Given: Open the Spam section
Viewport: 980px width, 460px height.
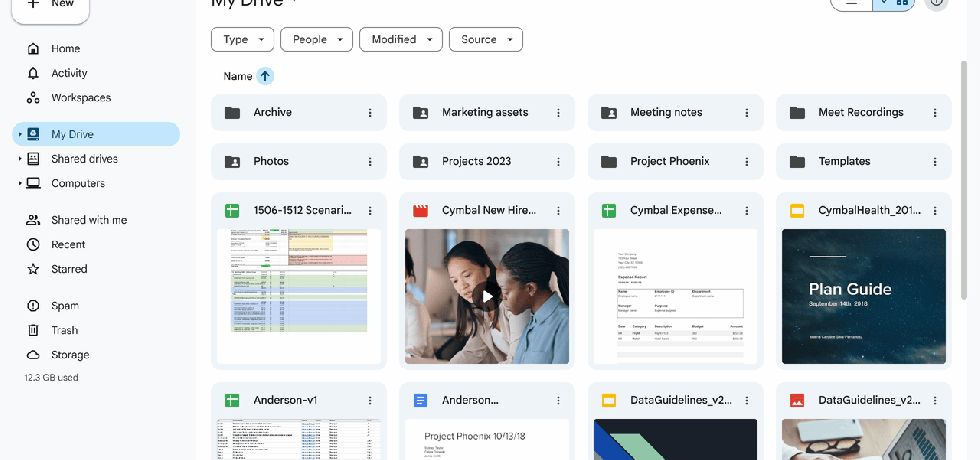Looking at the screenshot, I should pyautogui.click(x=64, y=306).
